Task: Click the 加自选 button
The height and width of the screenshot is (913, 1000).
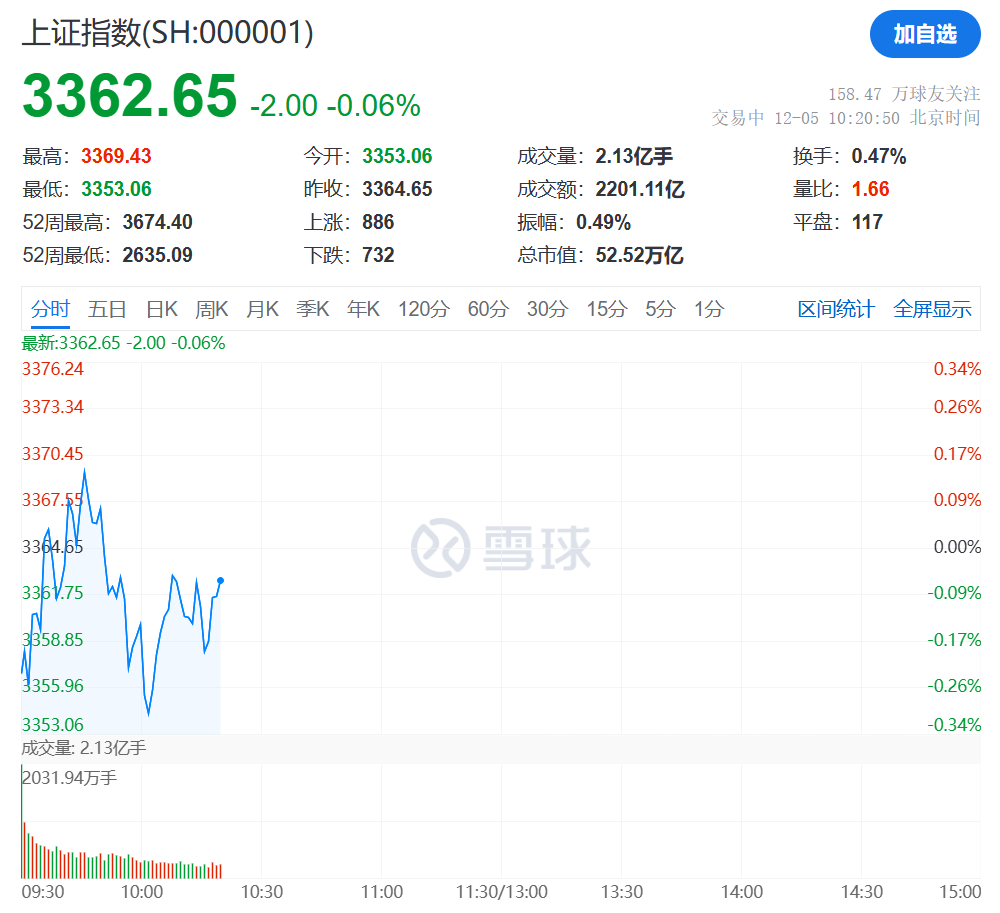Action: (x=925, y=34)
